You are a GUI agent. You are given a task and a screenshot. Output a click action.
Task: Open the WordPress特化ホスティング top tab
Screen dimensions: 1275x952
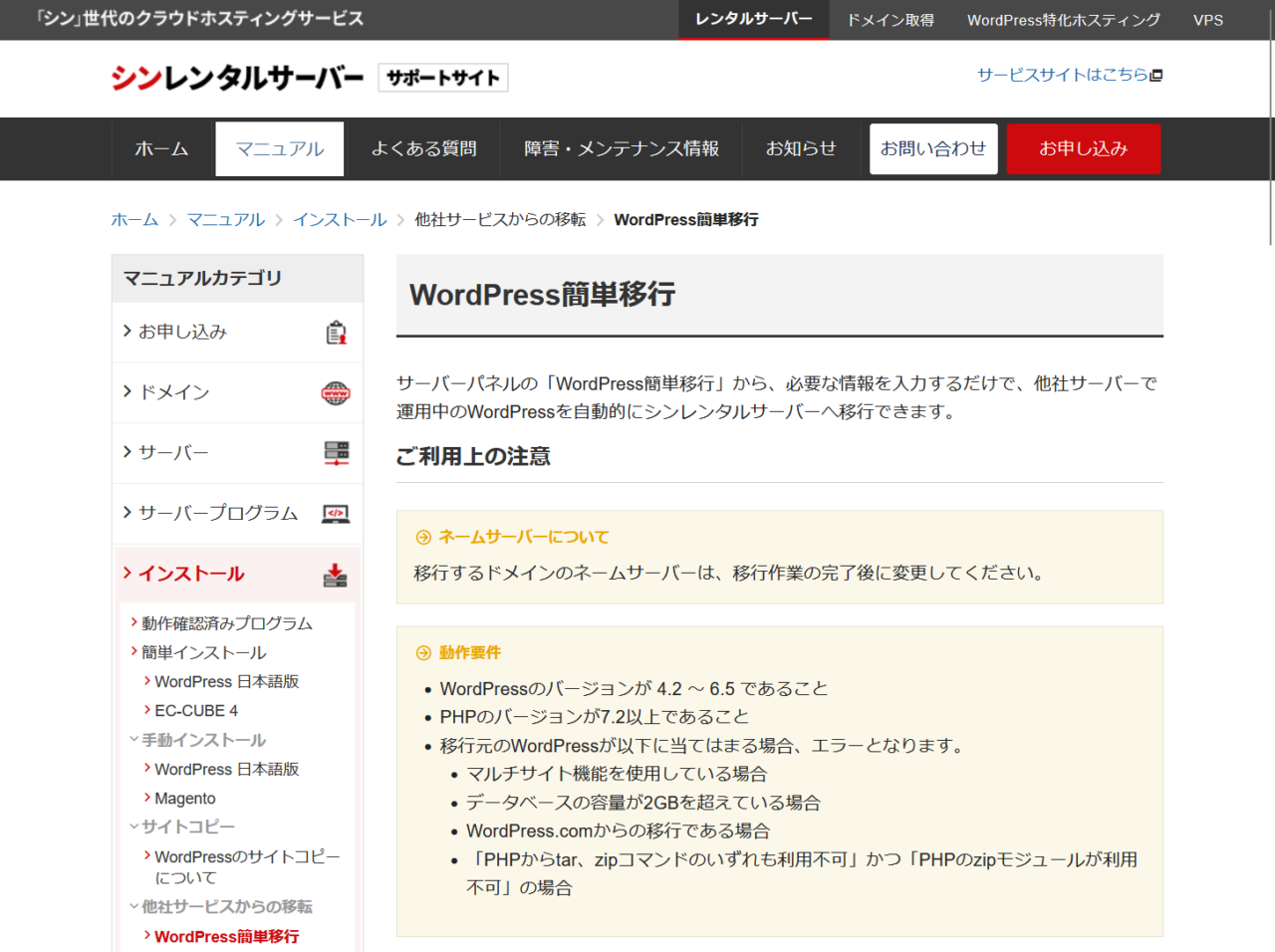tap(1064, 20)
